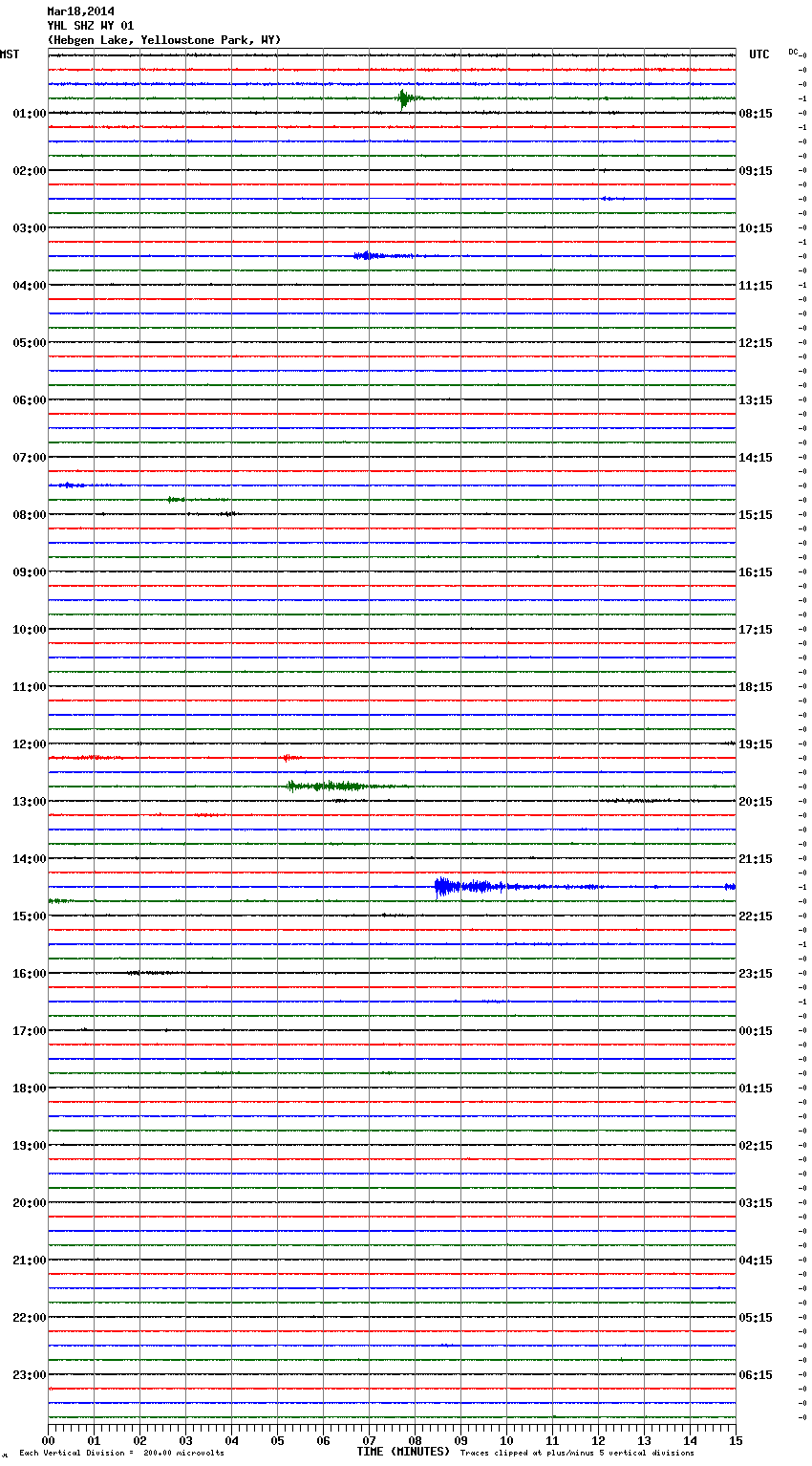
Task: Click the green seismic burst before 01:00
Action: [405, 98]
